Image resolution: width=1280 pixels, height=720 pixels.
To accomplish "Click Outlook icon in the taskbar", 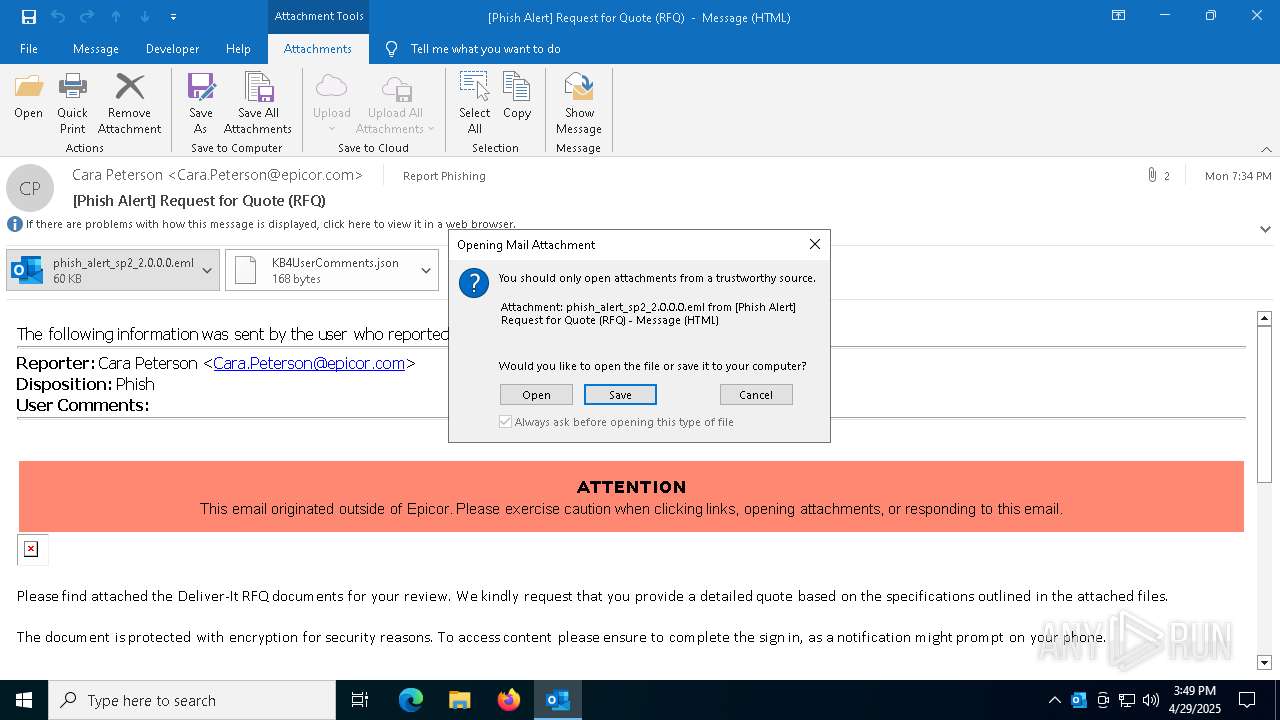I will (x=558, y=700).
